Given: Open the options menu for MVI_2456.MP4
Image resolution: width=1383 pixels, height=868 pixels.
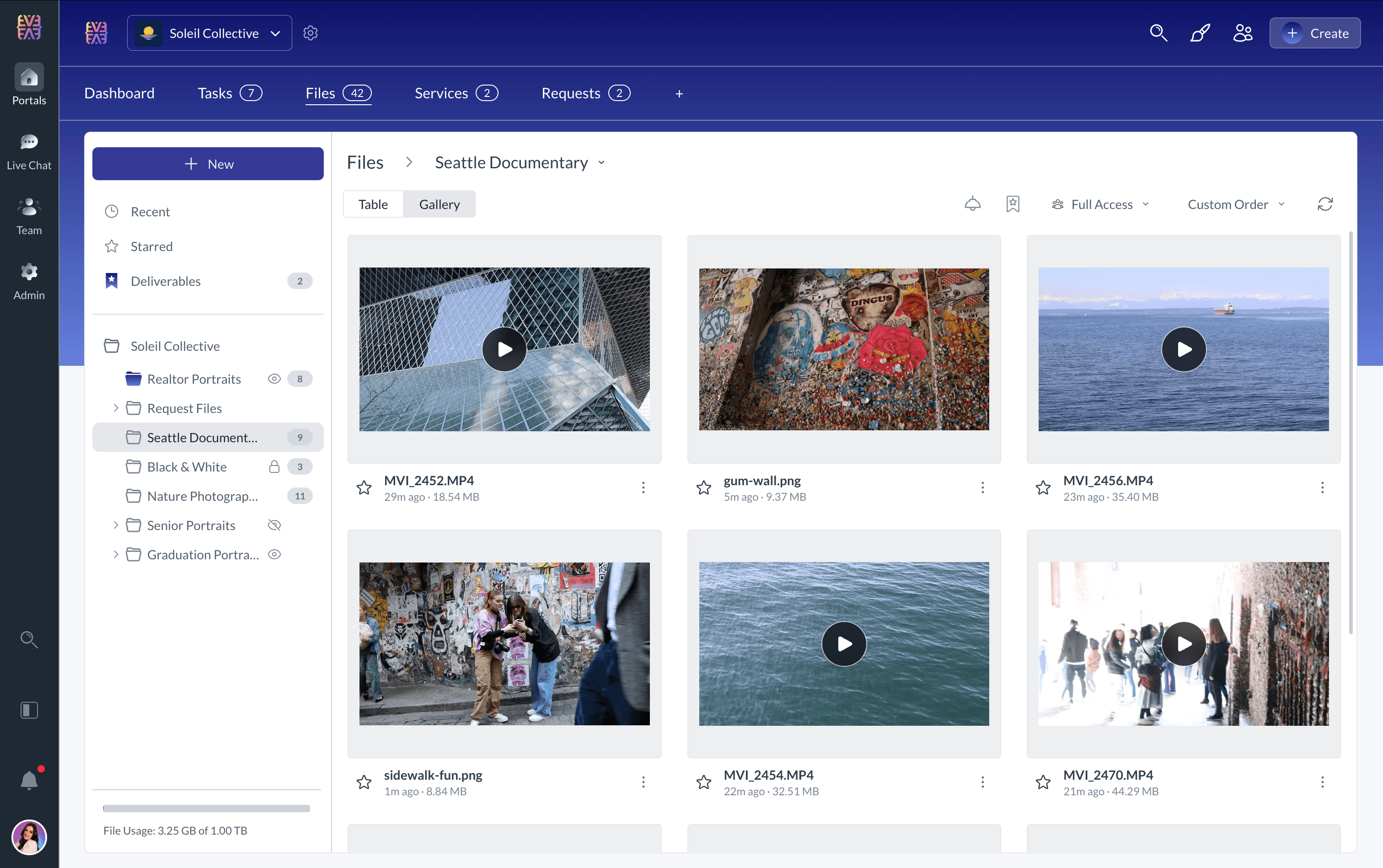Looking at the screenshot, I should point(1322,488).
